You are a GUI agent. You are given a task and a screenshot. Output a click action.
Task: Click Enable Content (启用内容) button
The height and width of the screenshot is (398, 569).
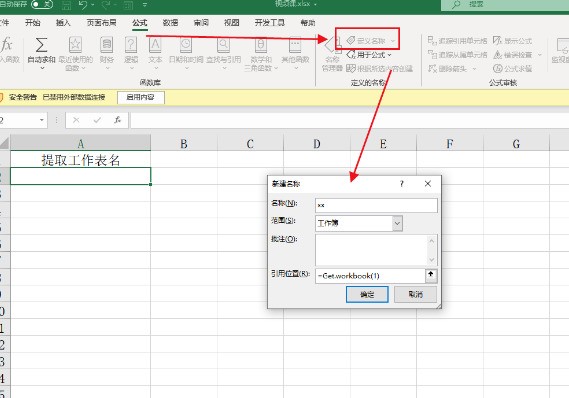[x=140, y=97]
